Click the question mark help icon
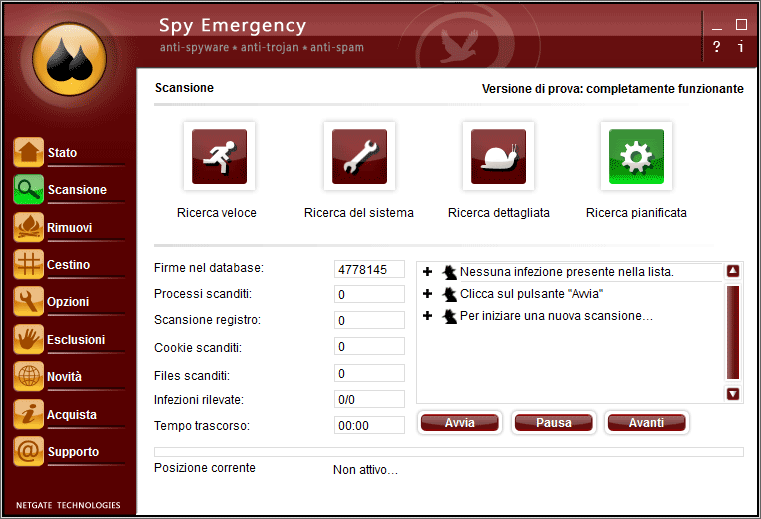This screenshot has width=761, height=519. (x=716, y=47)
